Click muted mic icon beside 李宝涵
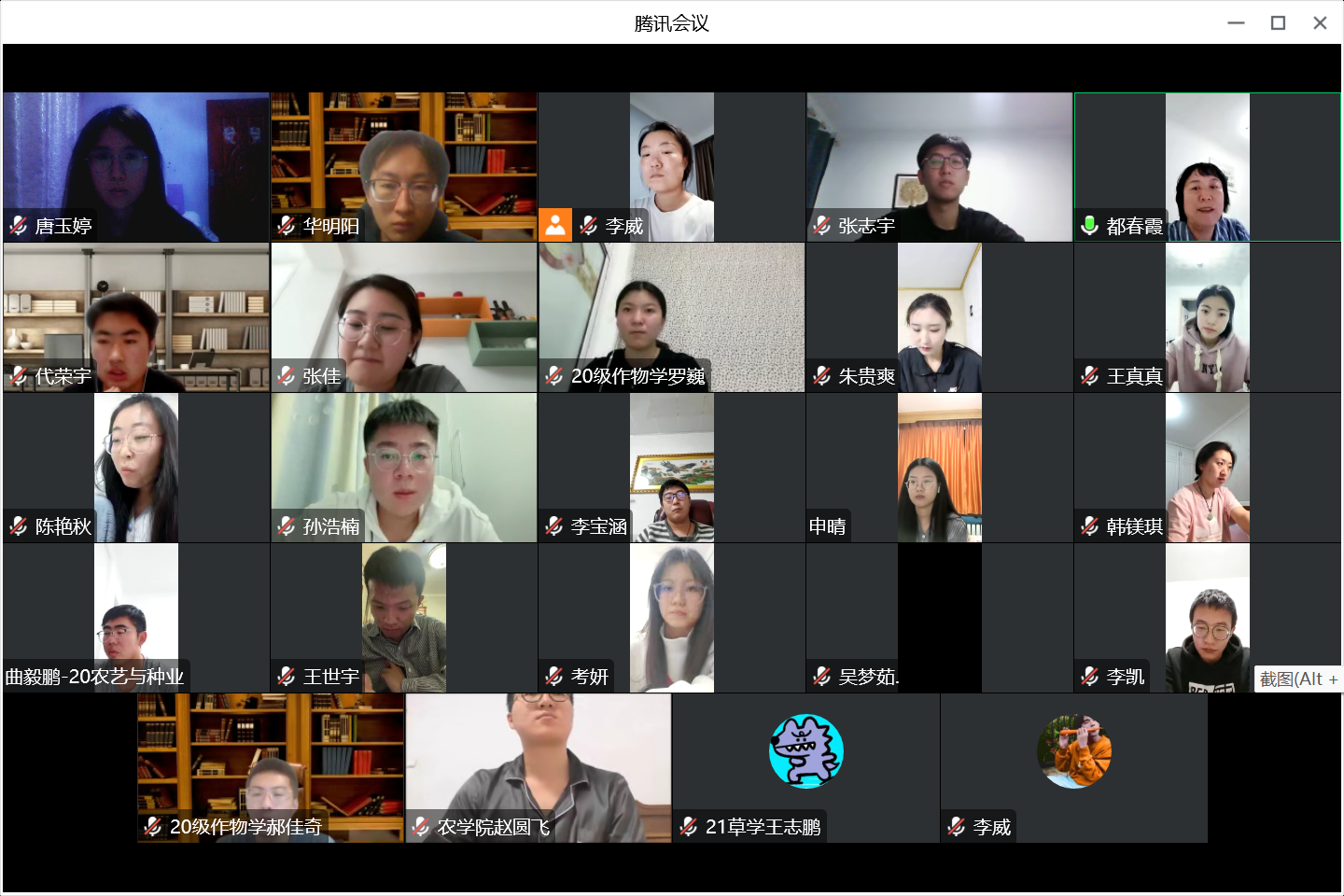Screen dimensions: 1344x896 click(x=554, y=525)
